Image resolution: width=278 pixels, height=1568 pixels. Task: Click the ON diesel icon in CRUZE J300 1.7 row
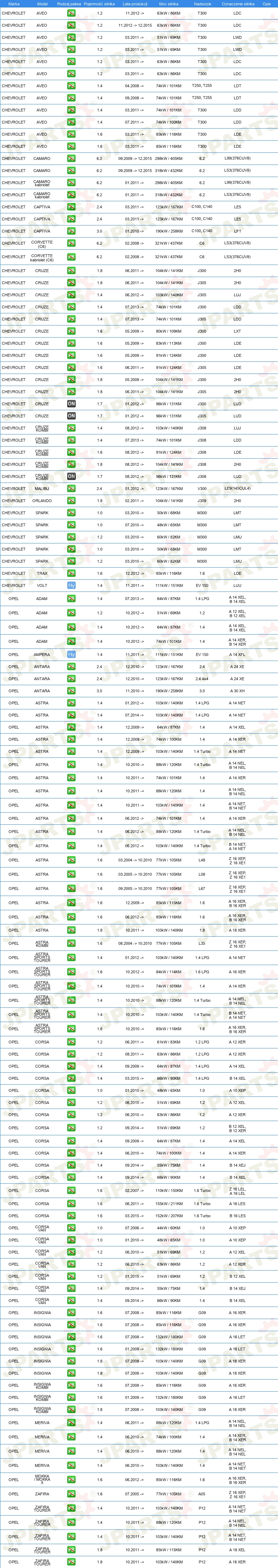click(x=71, y=404)
